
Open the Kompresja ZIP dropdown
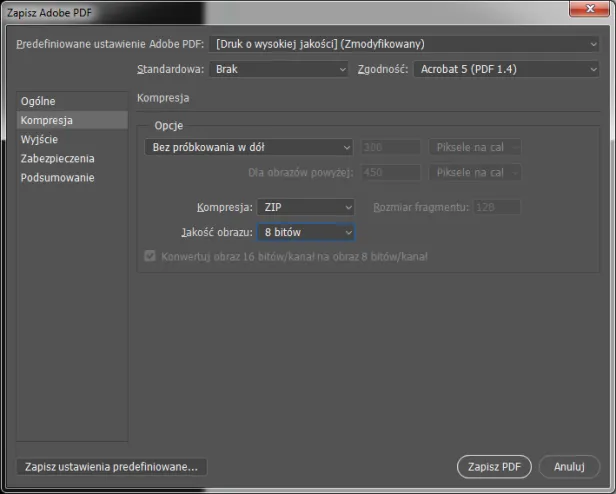click(306, 207)
